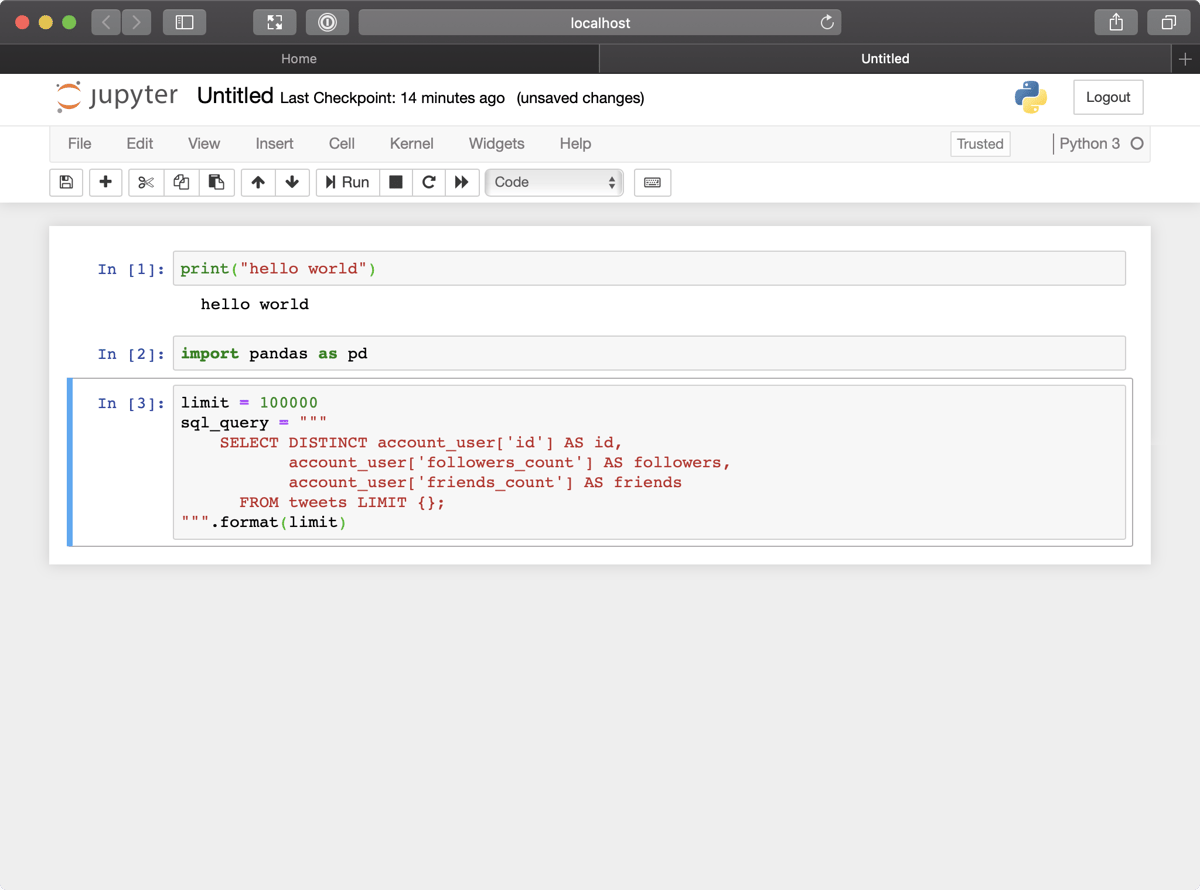Restart the kernel using the refresh icon

pyautogui.click(x=428, y=182)
